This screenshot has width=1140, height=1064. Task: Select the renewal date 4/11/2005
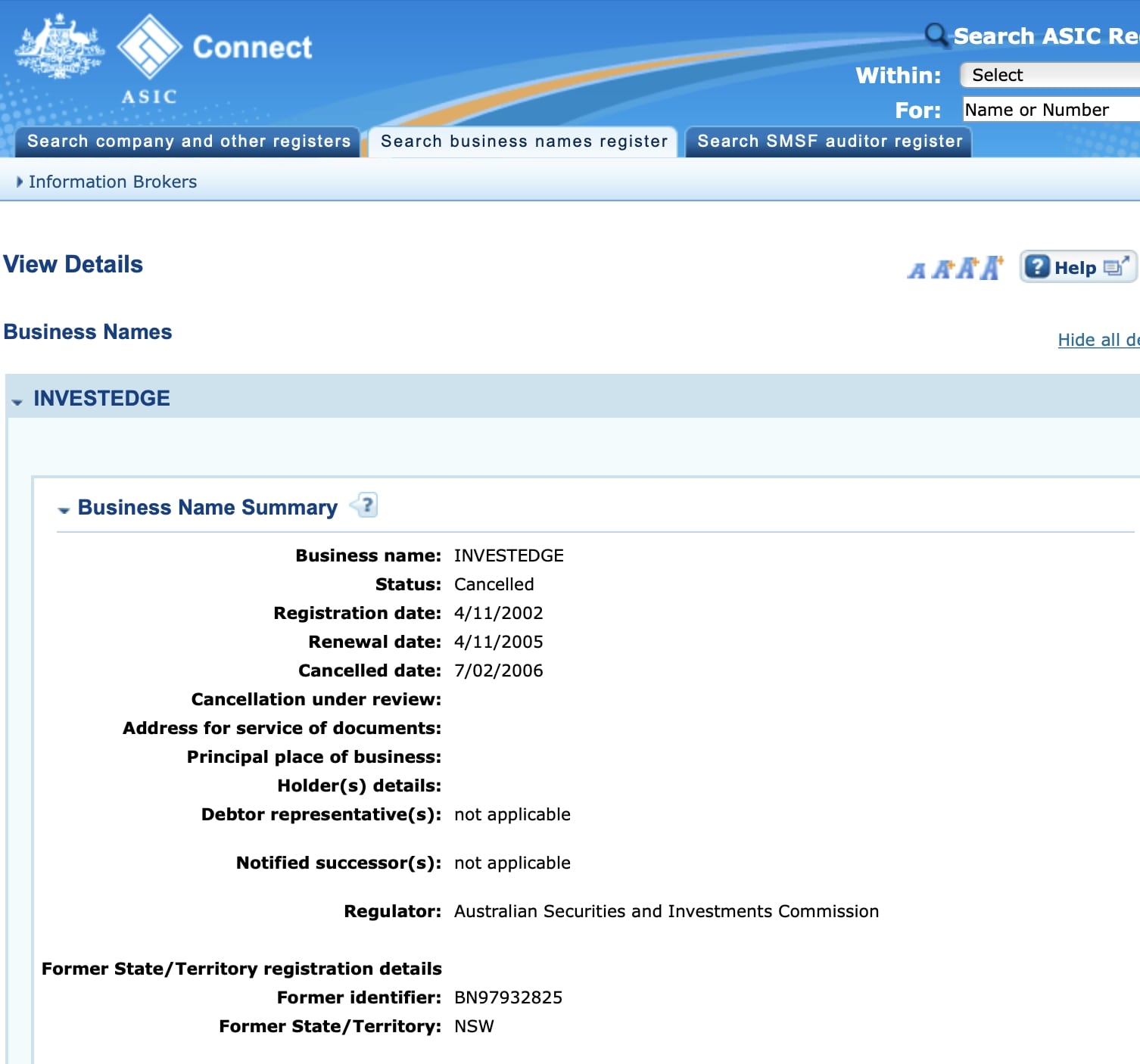(499, 642)
